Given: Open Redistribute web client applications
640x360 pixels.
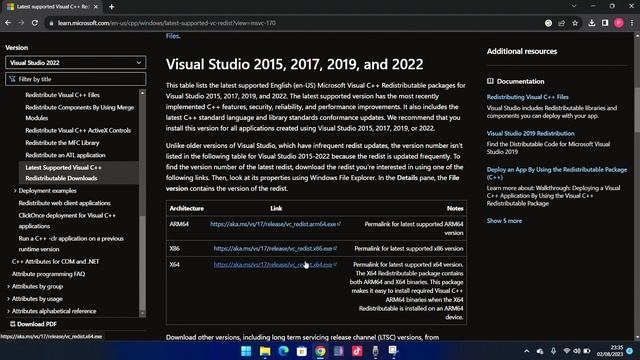Looking at the screenshot, I should pyautogui.click(x=64, y=203).
